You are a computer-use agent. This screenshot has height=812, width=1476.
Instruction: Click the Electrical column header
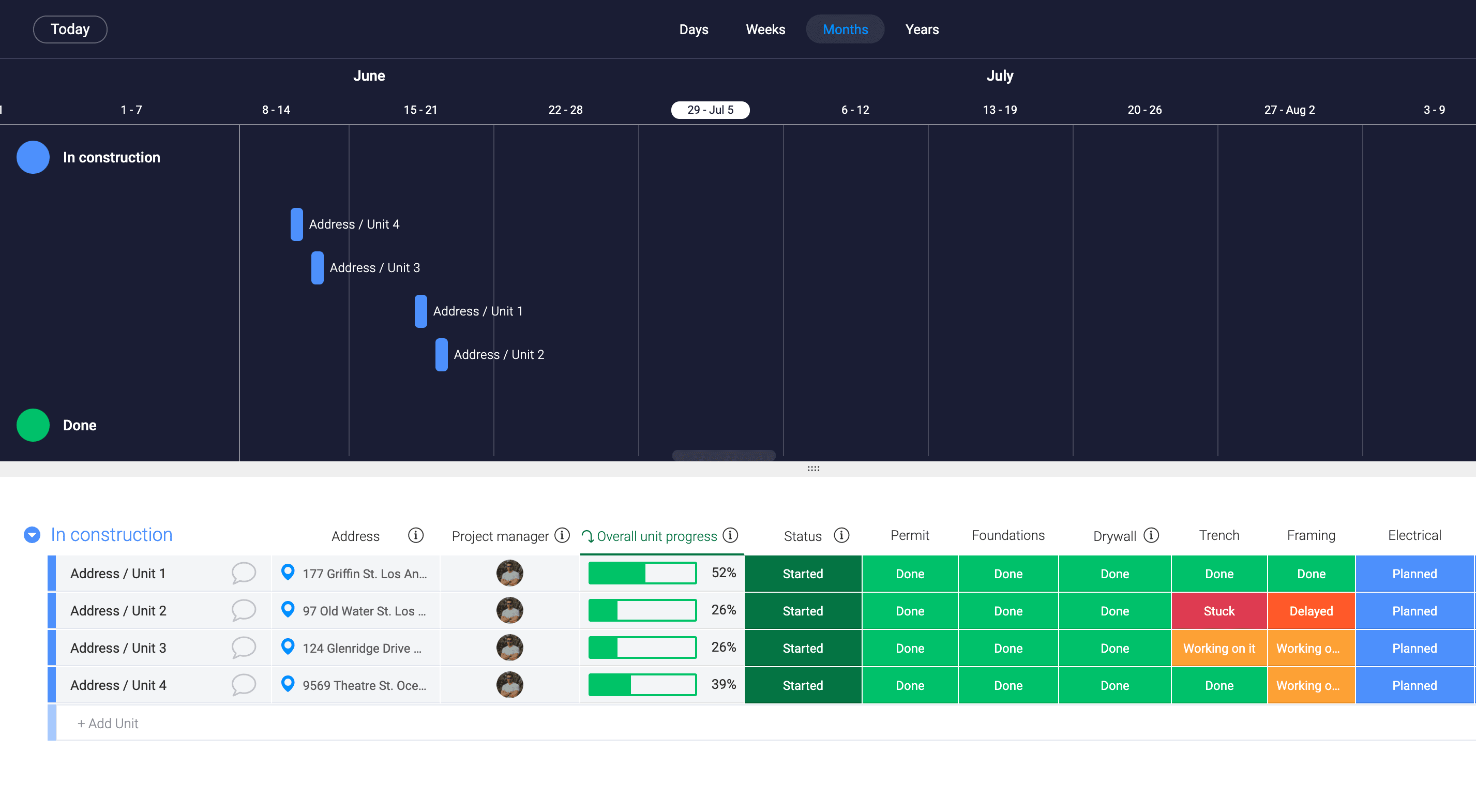pos(1414,535)
